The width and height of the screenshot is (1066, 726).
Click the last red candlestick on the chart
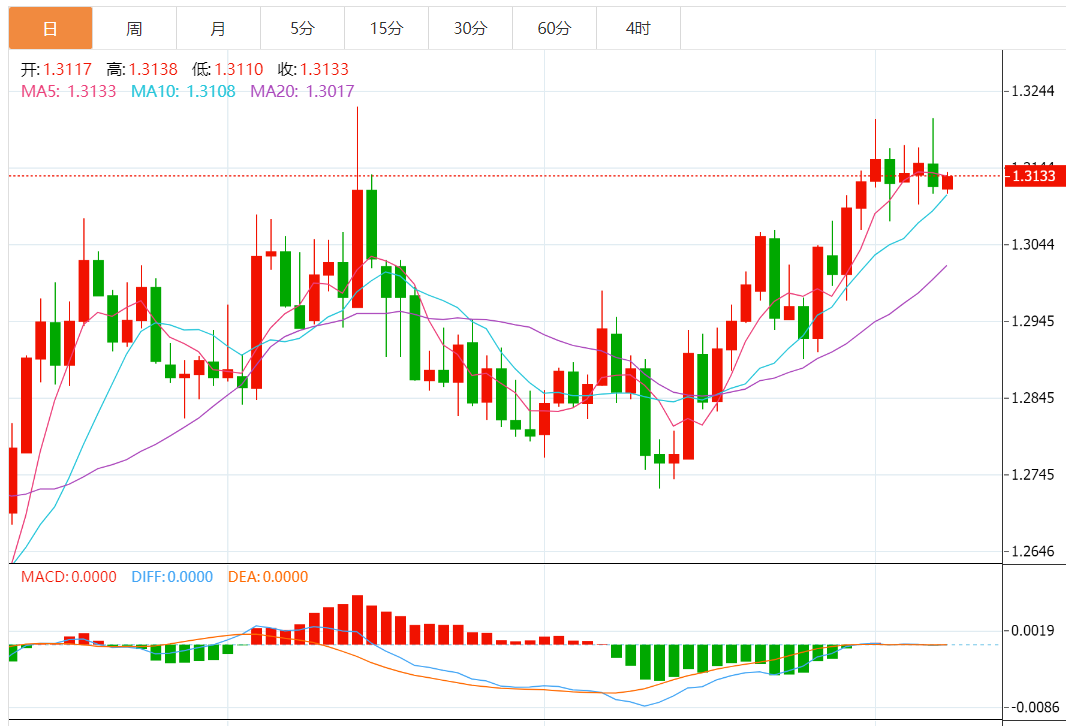[x=947, y=182]
